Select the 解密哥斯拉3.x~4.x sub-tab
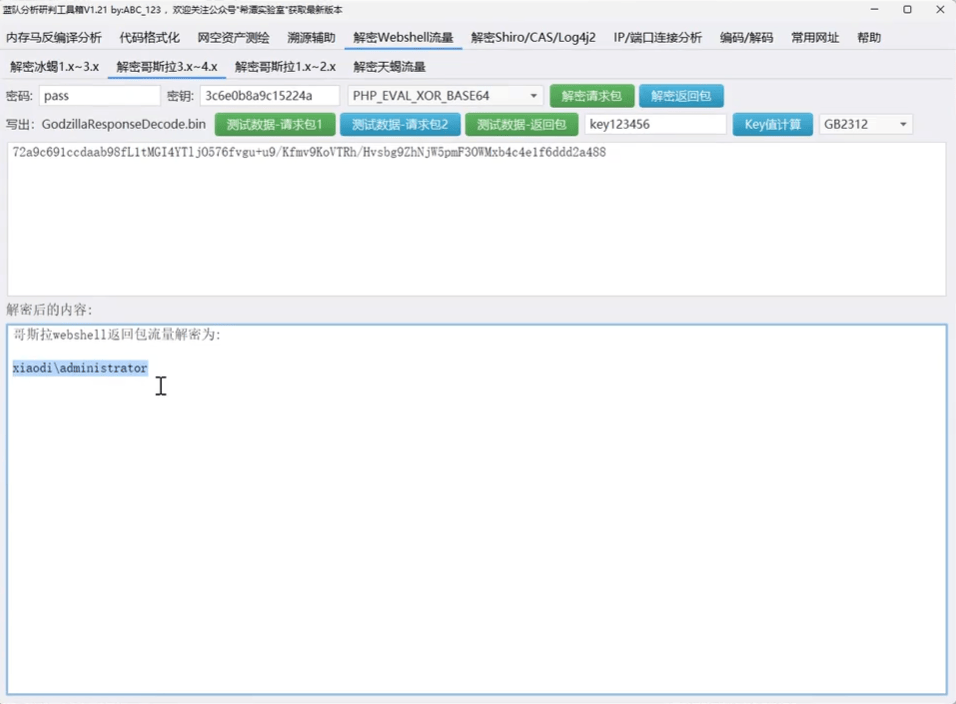The height and width of the screenshot is (704, 956). tap(167, 67)
